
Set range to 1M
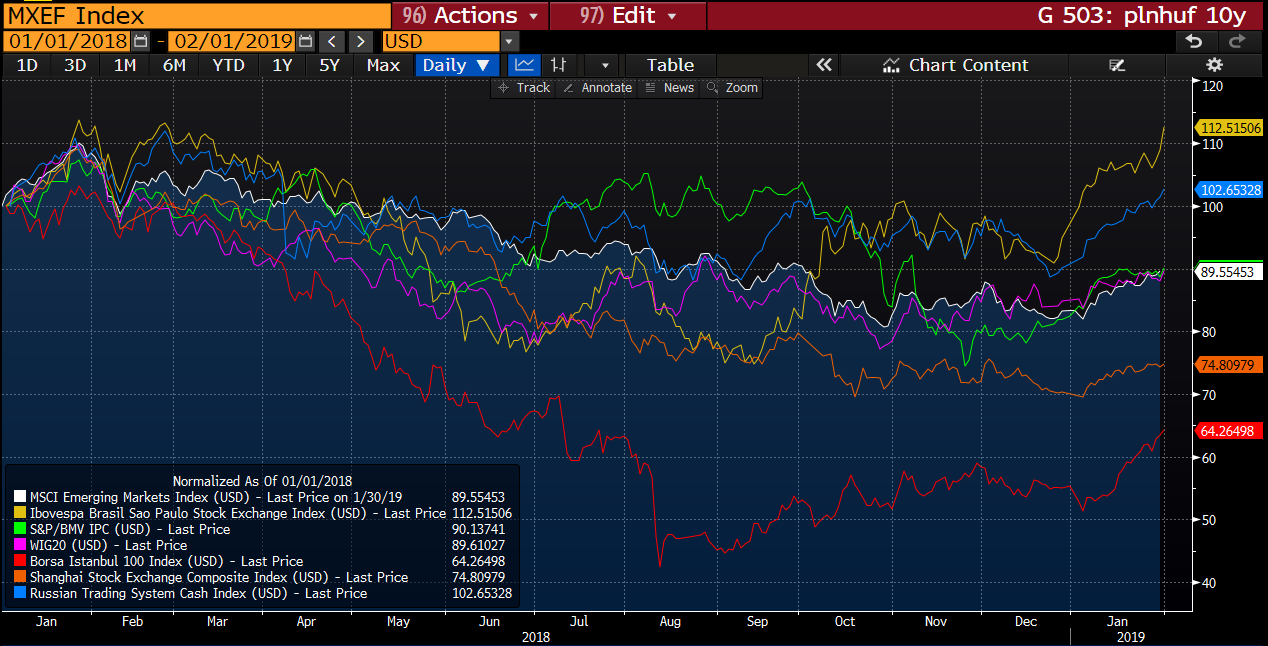click(124, 65)
